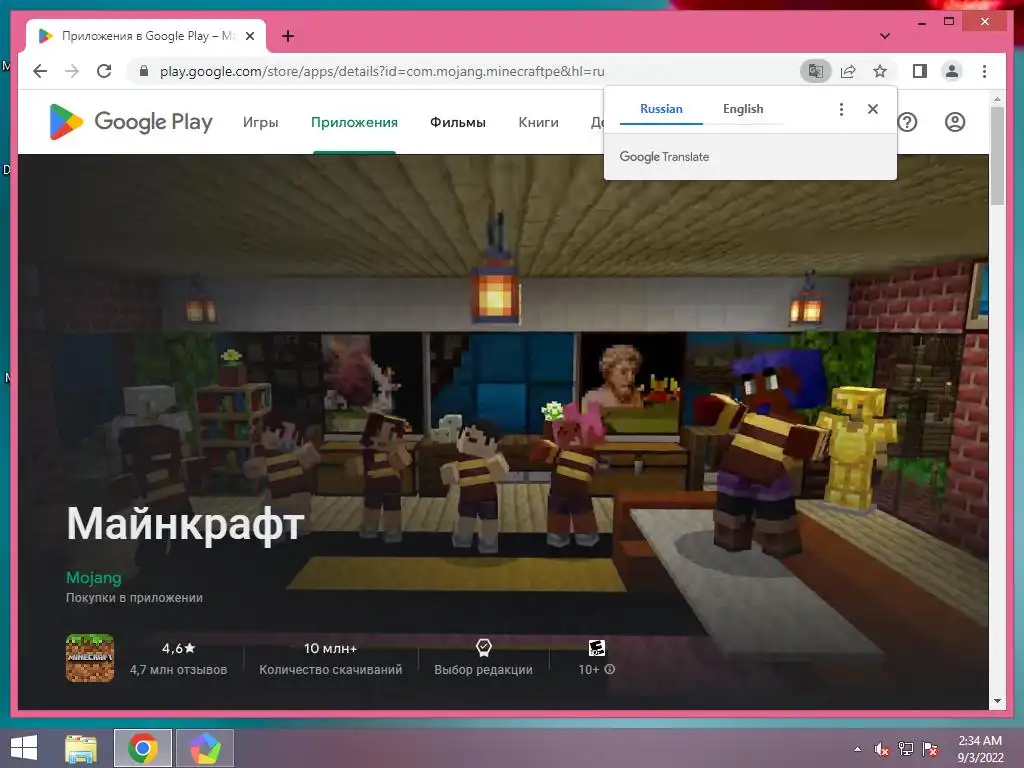Viewport: 1024px width, 768px height.
Task: Close the Google Play browser tab
Action: click(x=249, y=36)
